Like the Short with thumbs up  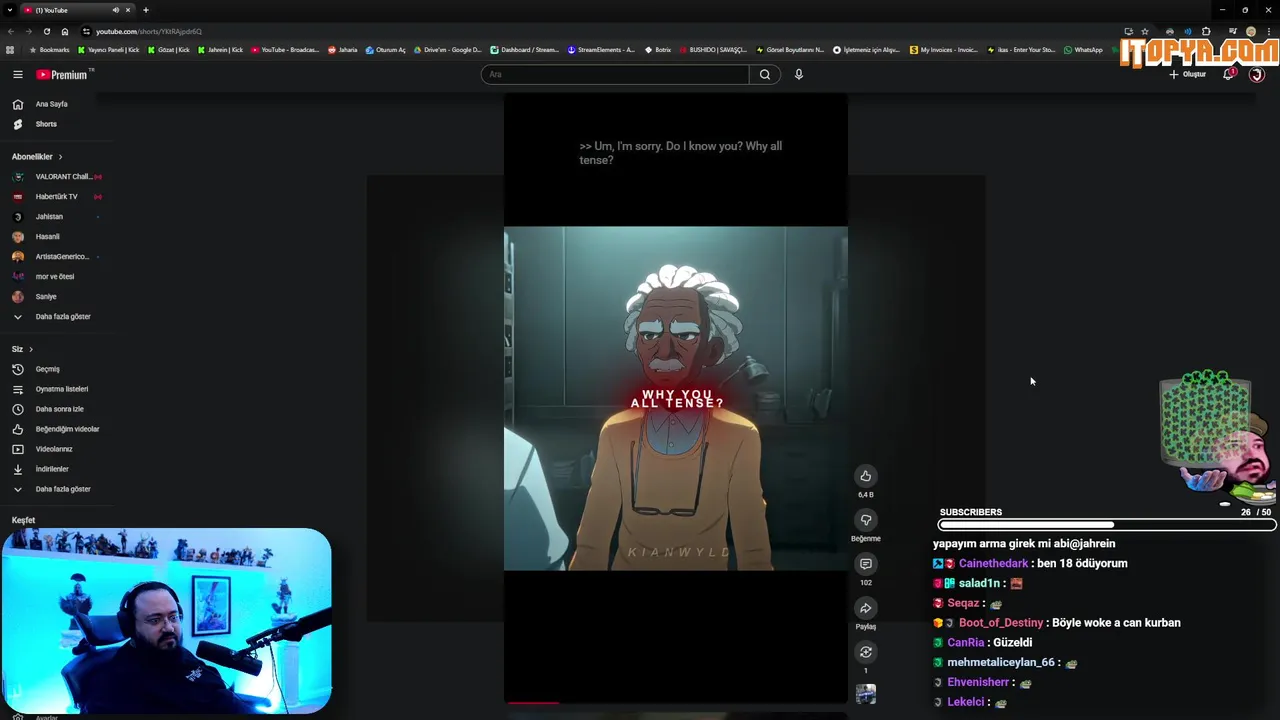tap(866, 476)
